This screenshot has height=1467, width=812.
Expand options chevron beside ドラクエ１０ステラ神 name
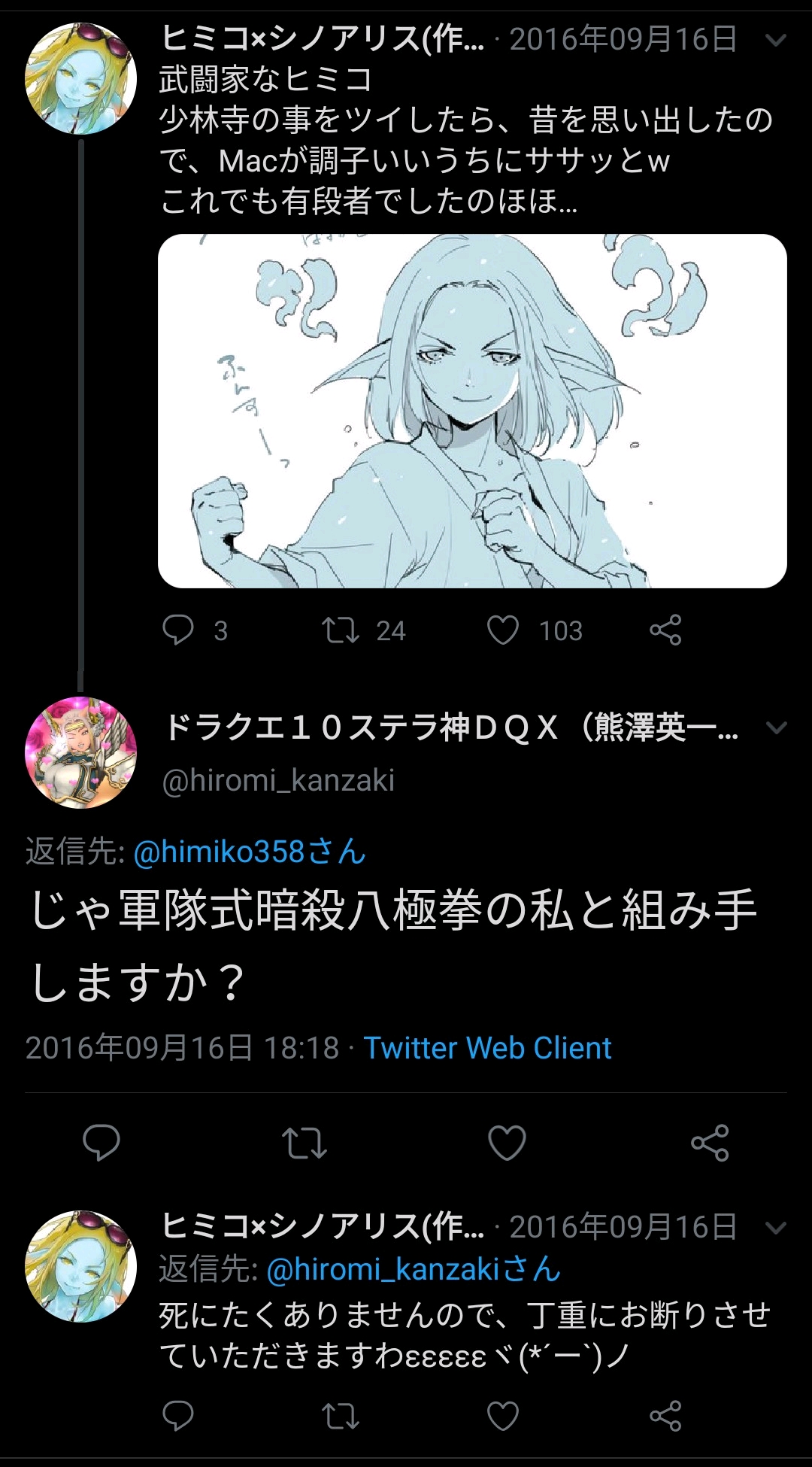tap(775, 727)
